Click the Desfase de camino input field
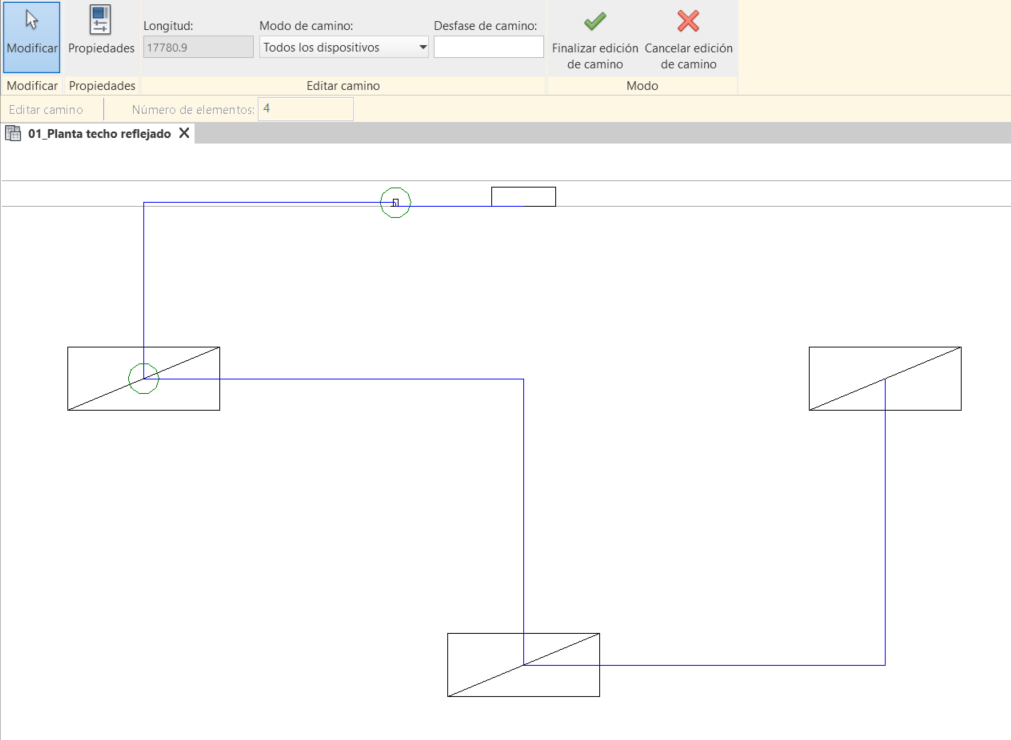 [x=489, y=47]
